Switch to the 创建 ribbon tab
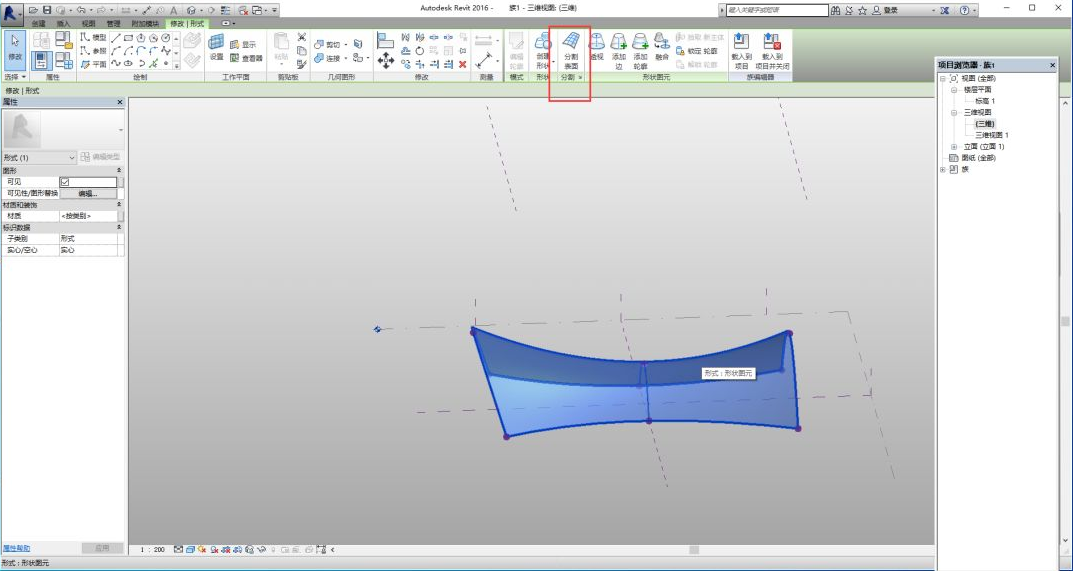Image resolution: width=1073 pixels, height=571 pixels. (x=38, y=23)
